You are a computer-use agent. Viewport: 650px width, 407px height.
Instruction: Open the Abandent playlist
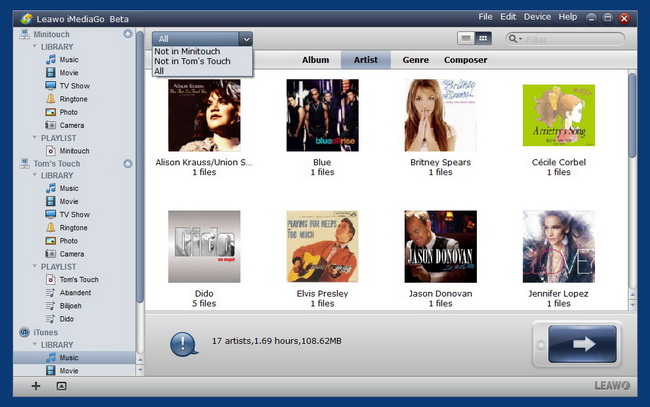[68, 293]
